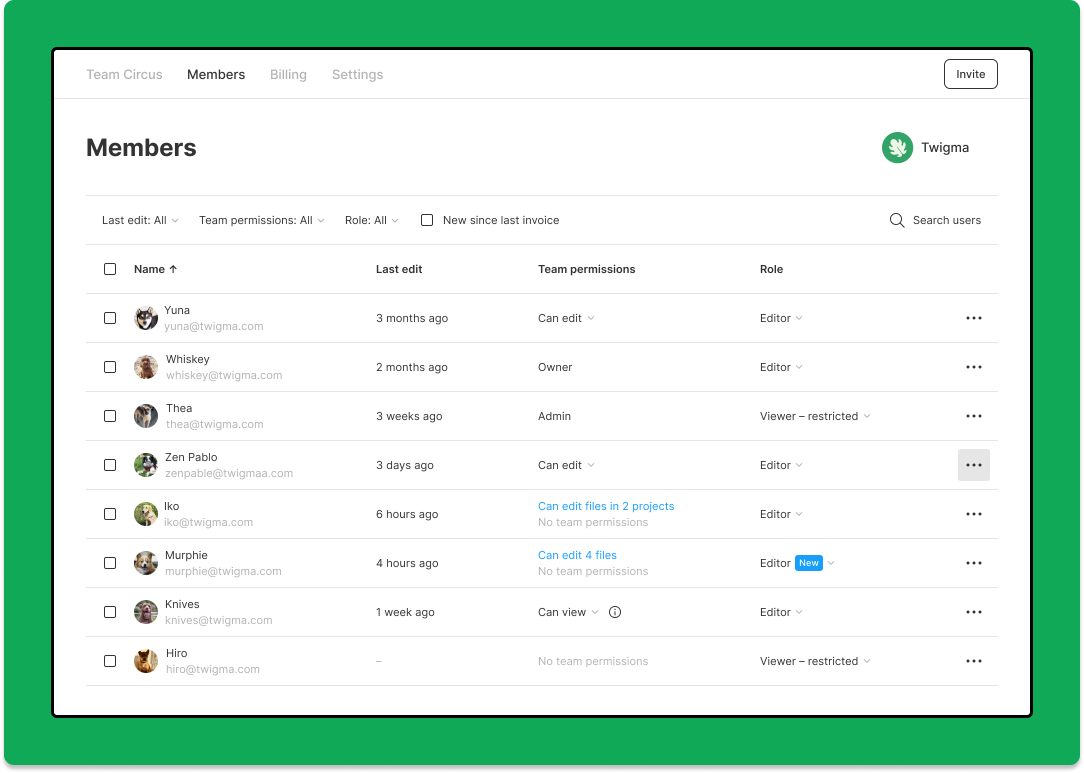
Task: Enable the New since last invoice checkbox
Action: pos(427,220)
